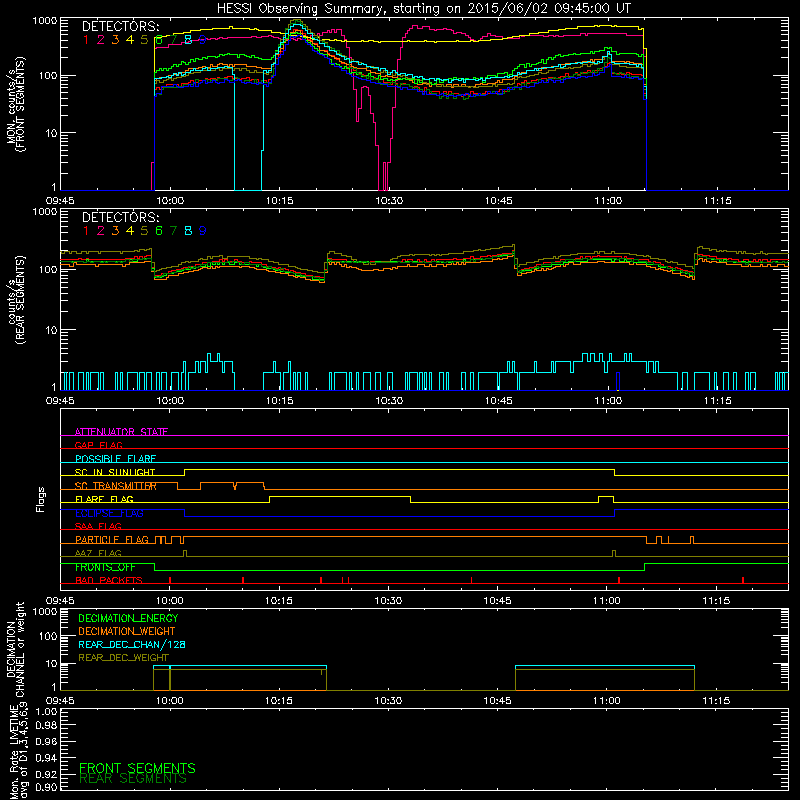Click blue detector 9 in the rear segments legend
This screenshot has width=800, height=800.
tap(203, 231)
